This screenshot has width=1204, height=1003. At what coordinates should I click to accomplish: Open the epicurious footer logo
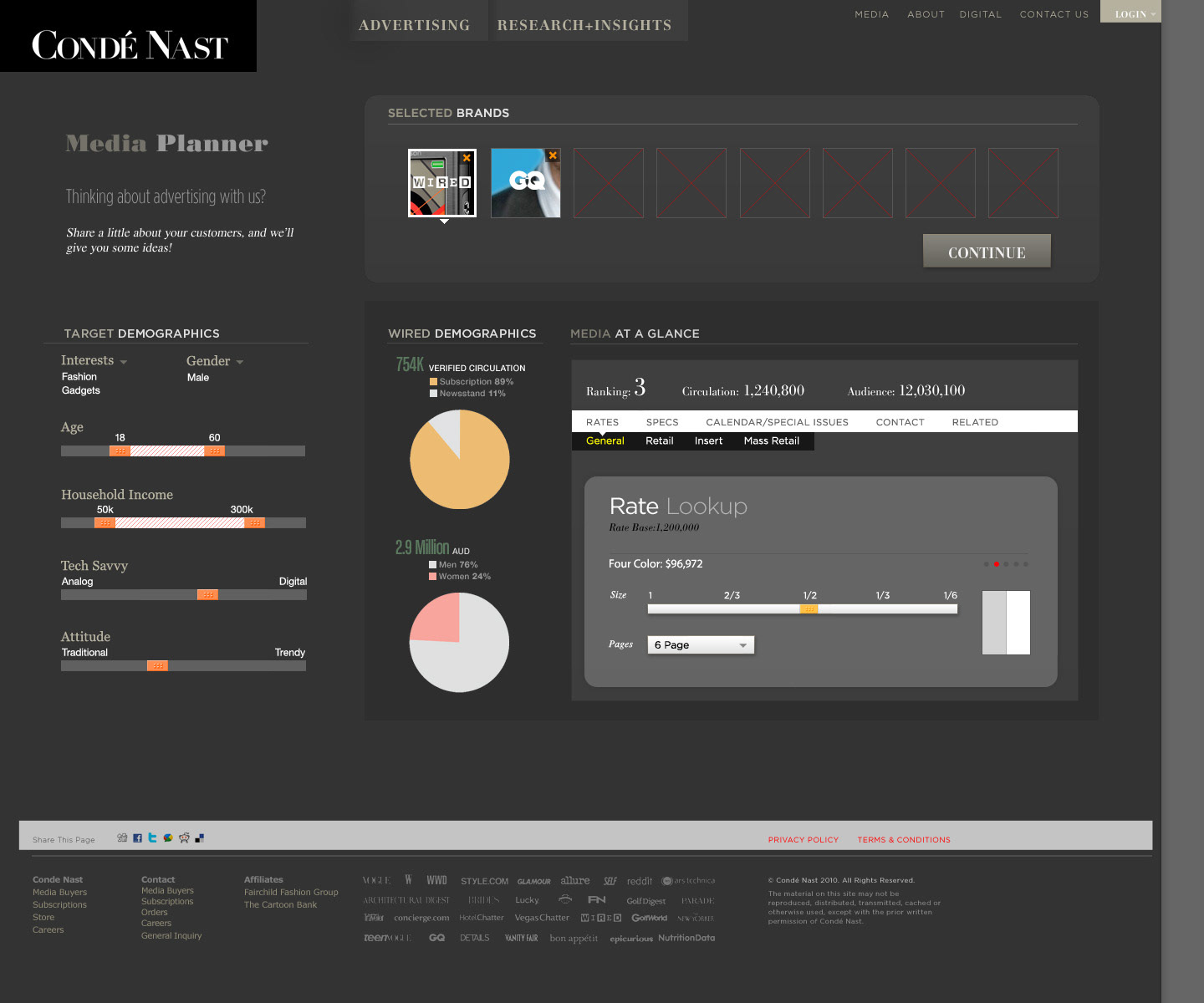click(x=631, y=939)
